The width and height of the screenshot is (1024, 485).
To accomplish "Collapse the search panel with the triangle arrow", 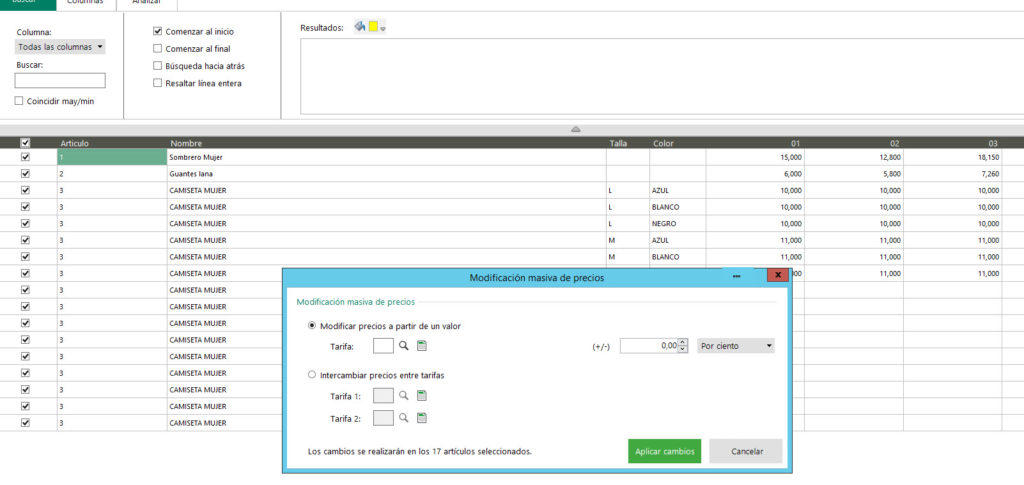I will pyautogui.click(x=575, y=129).
